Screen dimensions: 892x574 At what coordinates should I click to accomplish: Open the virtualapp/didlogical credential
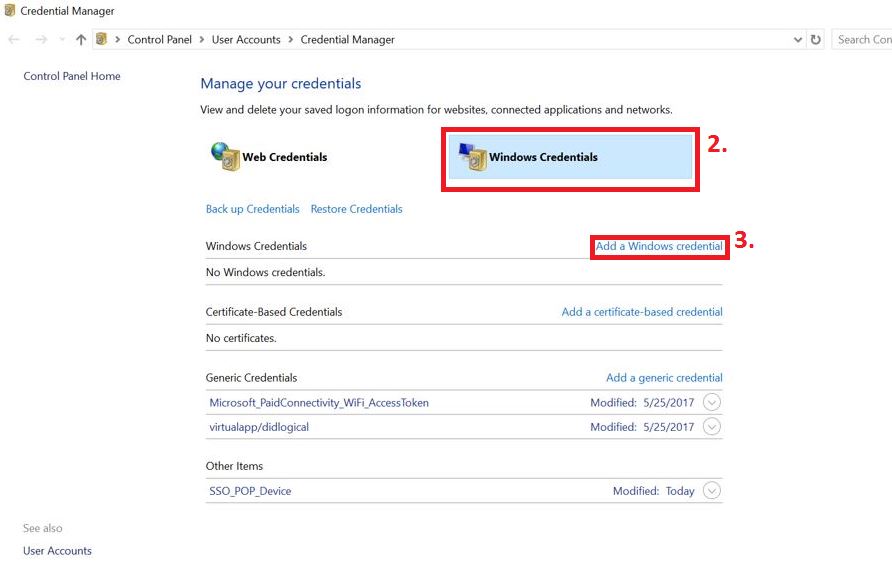tap(259, 427)
